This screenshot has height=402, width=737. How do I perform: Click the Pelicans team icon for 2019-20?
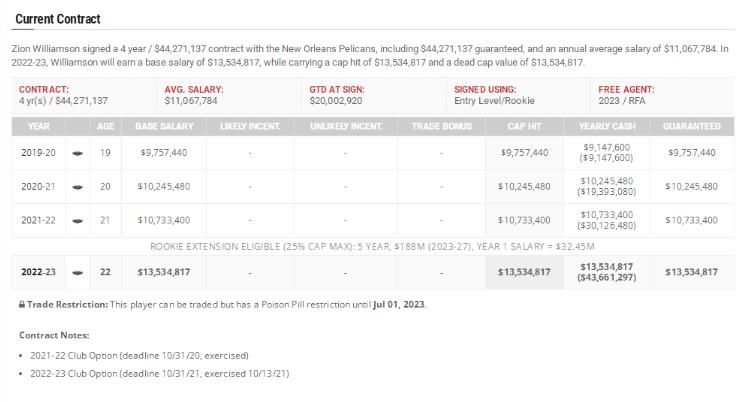pyautogui.click(x=78, y=153)
